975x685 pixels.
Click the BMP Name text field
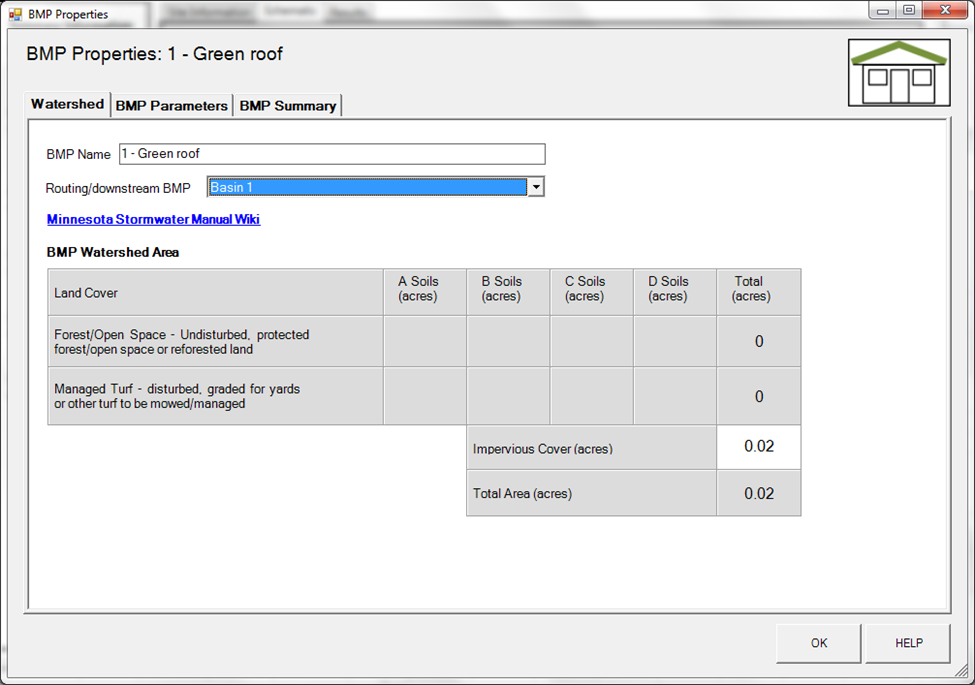point(331,154)
